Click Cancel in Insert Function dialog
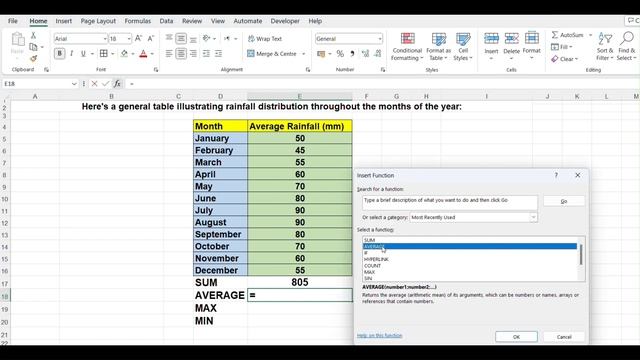640x360 pixels. click(x=564, y=337)
